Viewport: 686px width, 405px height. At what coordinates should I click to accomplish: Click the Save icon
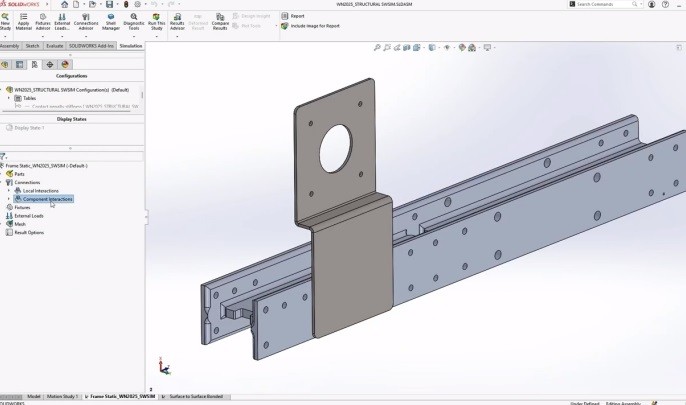(x=109, y=4)
